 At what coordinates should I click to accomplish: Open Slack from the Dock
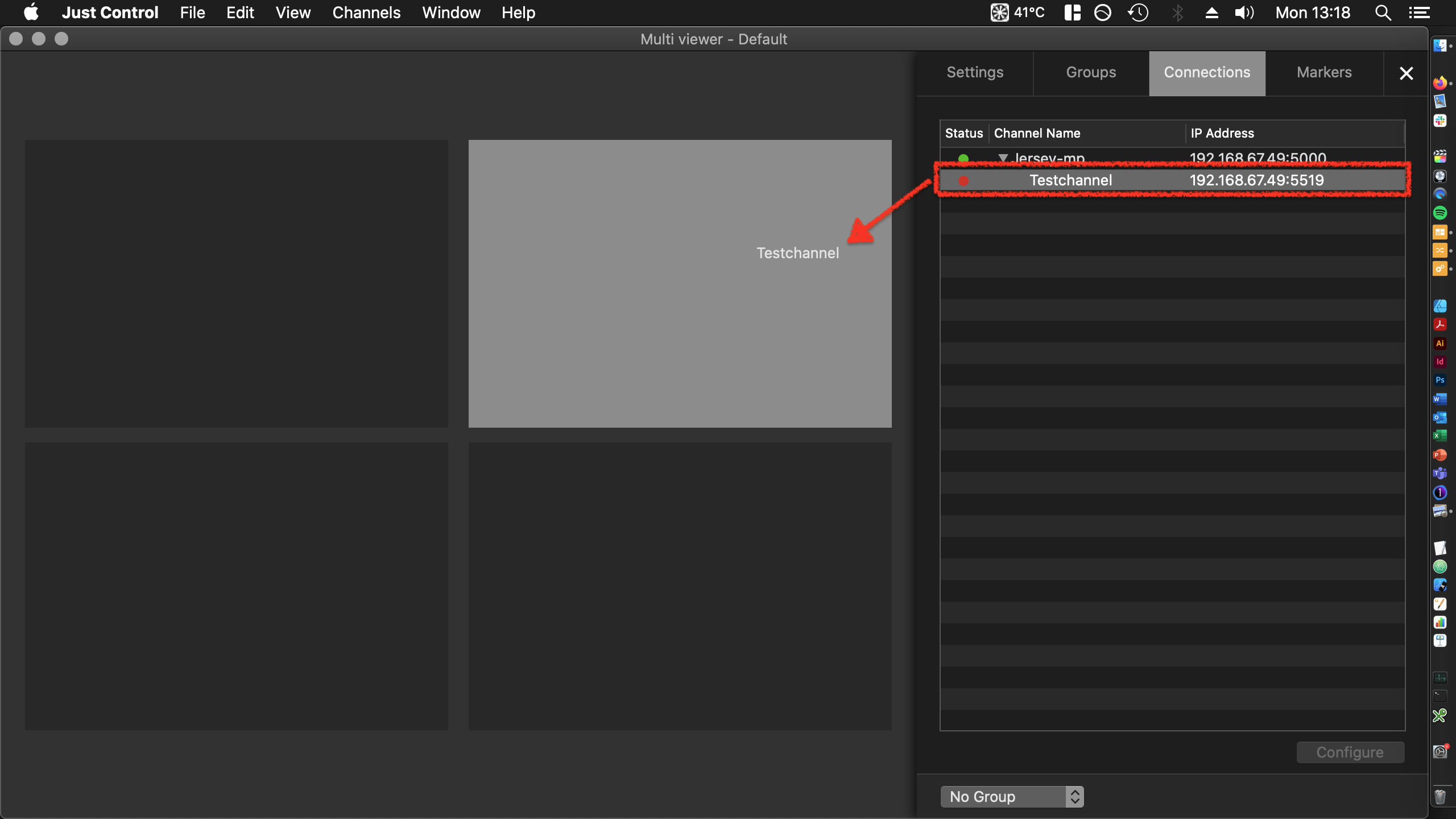point(1440,120)
